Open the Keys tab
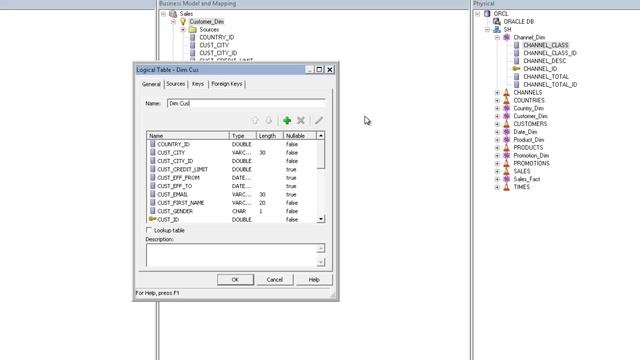This screenshot has height=360, width=640. [x=198, y=84]
